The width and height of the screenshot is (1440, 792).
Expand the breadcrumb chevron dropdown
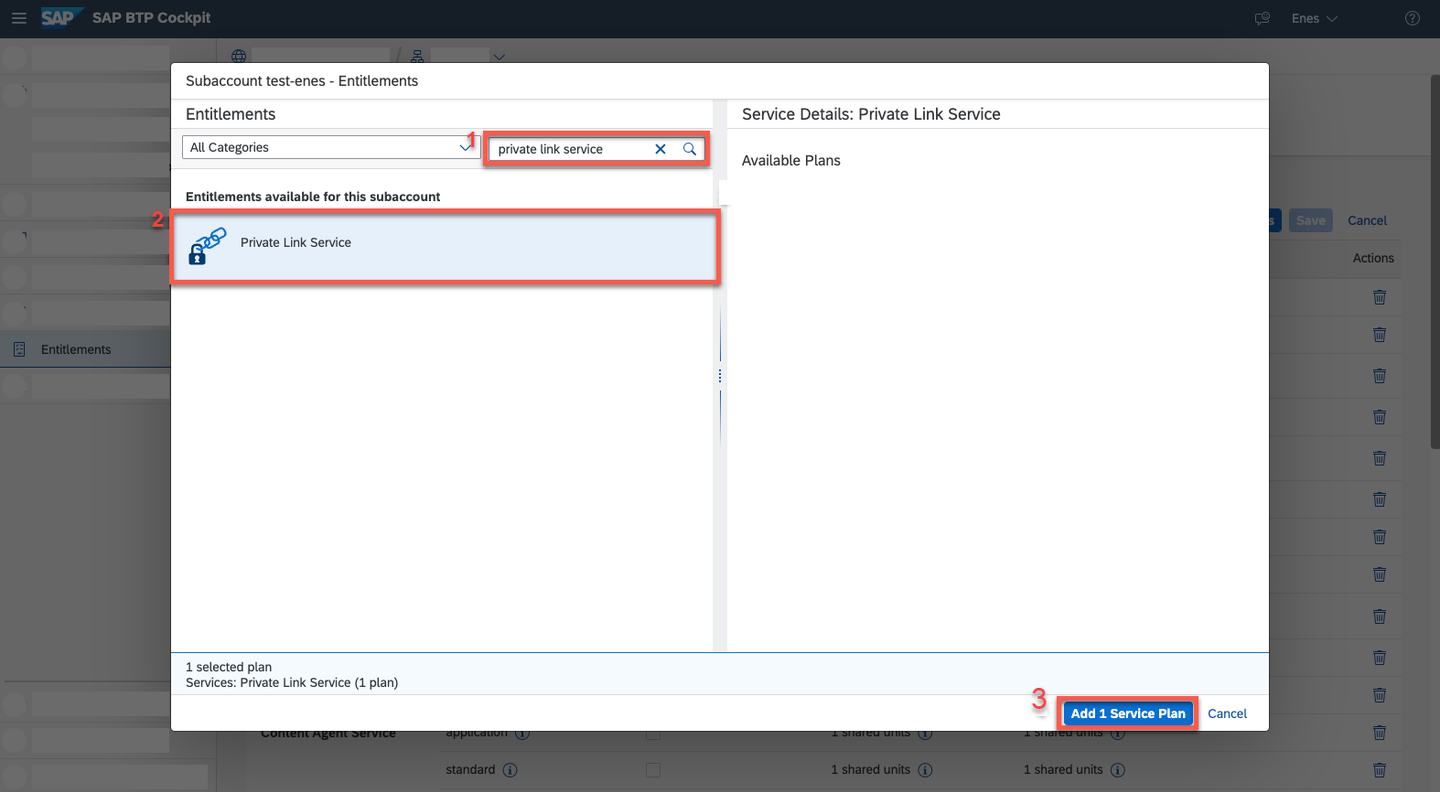(x=499, y=56)
